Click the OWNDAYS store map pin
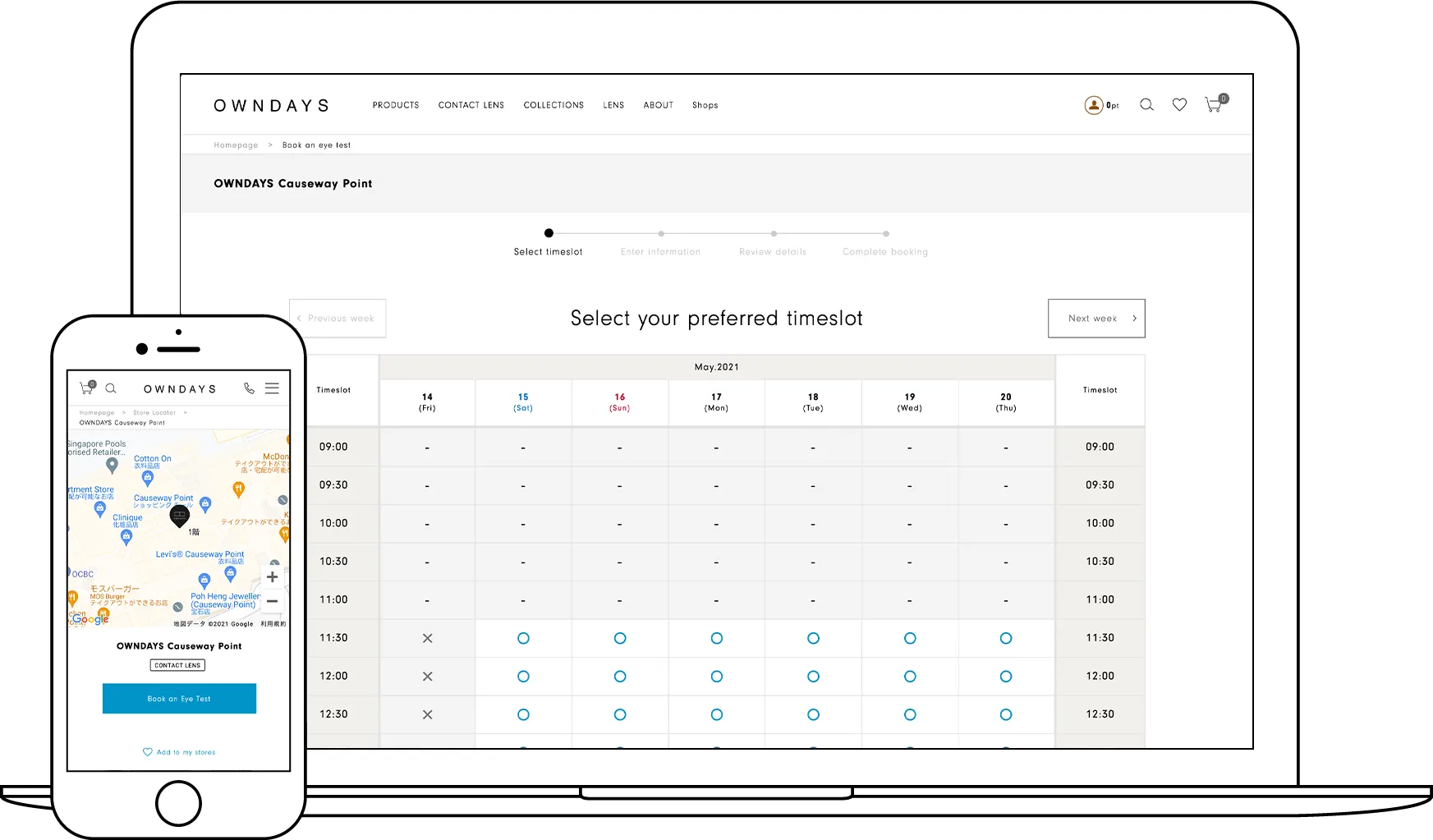This screenshot has width=1433, height=840. point(179,516)
